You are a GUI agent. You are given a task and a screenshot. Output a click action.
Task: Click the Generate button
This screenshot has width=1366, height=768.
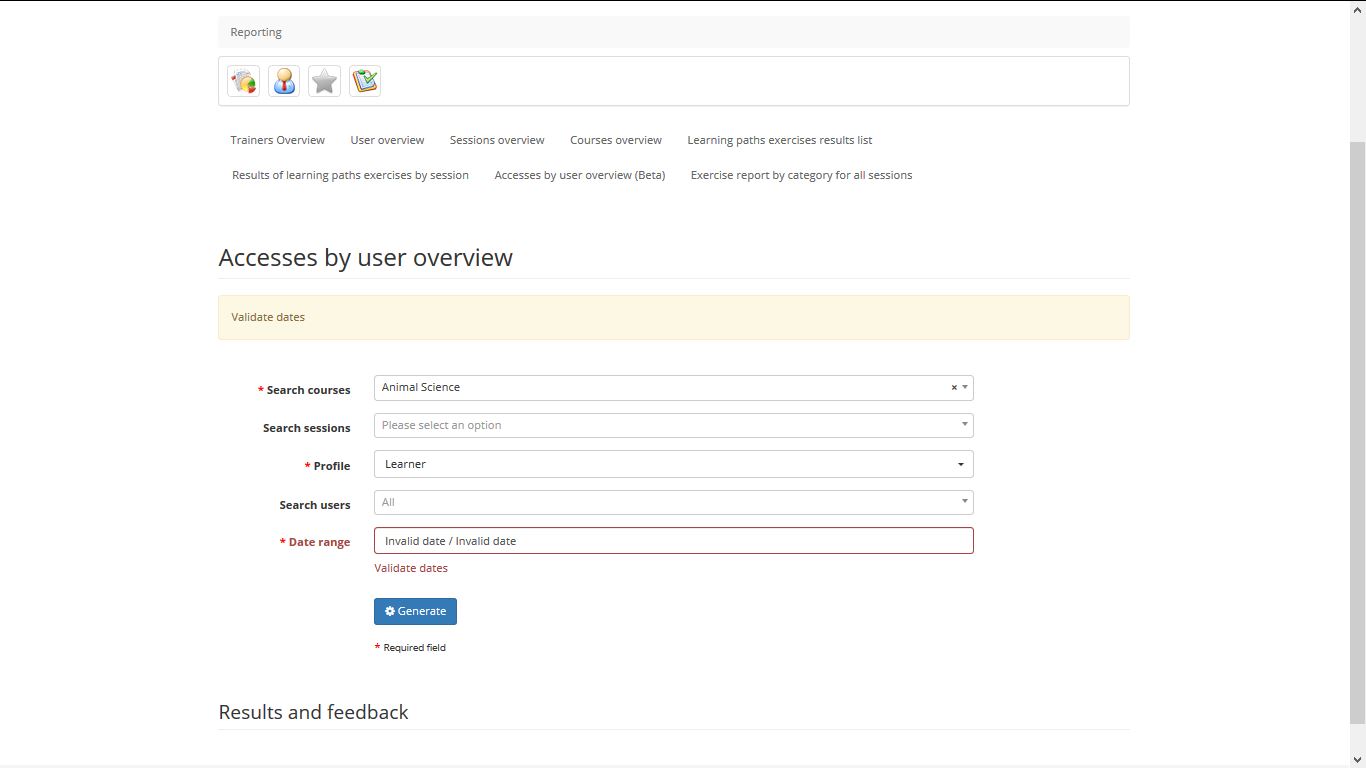[415, 611]
